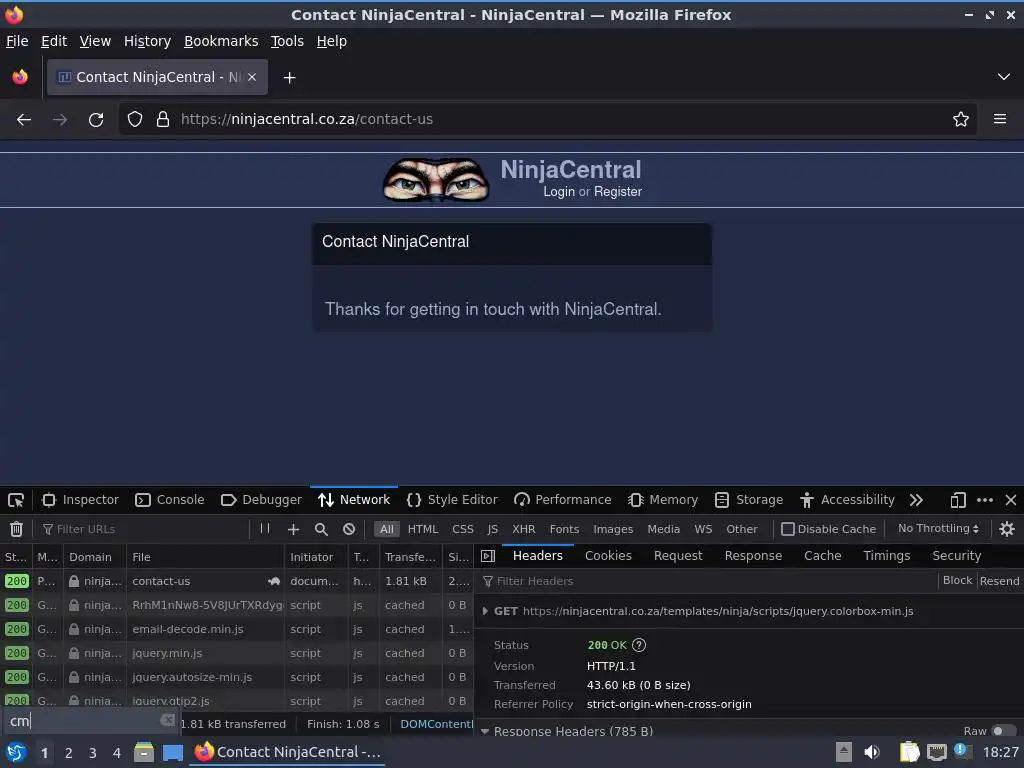Collapse the network details pane
Screen dimensions: 1024x768
pos(488,556)
